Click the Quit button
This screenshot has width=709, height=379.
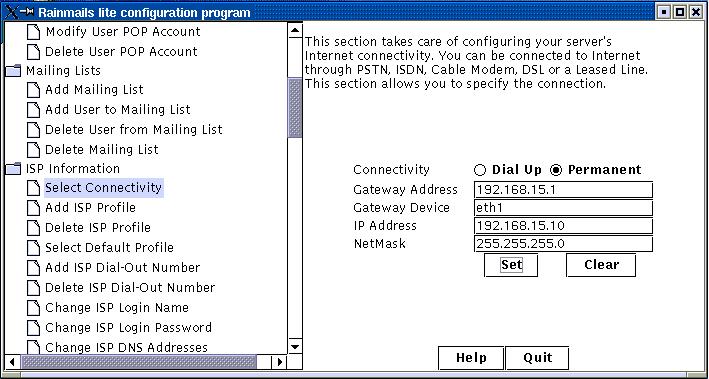tap(537, 358)
